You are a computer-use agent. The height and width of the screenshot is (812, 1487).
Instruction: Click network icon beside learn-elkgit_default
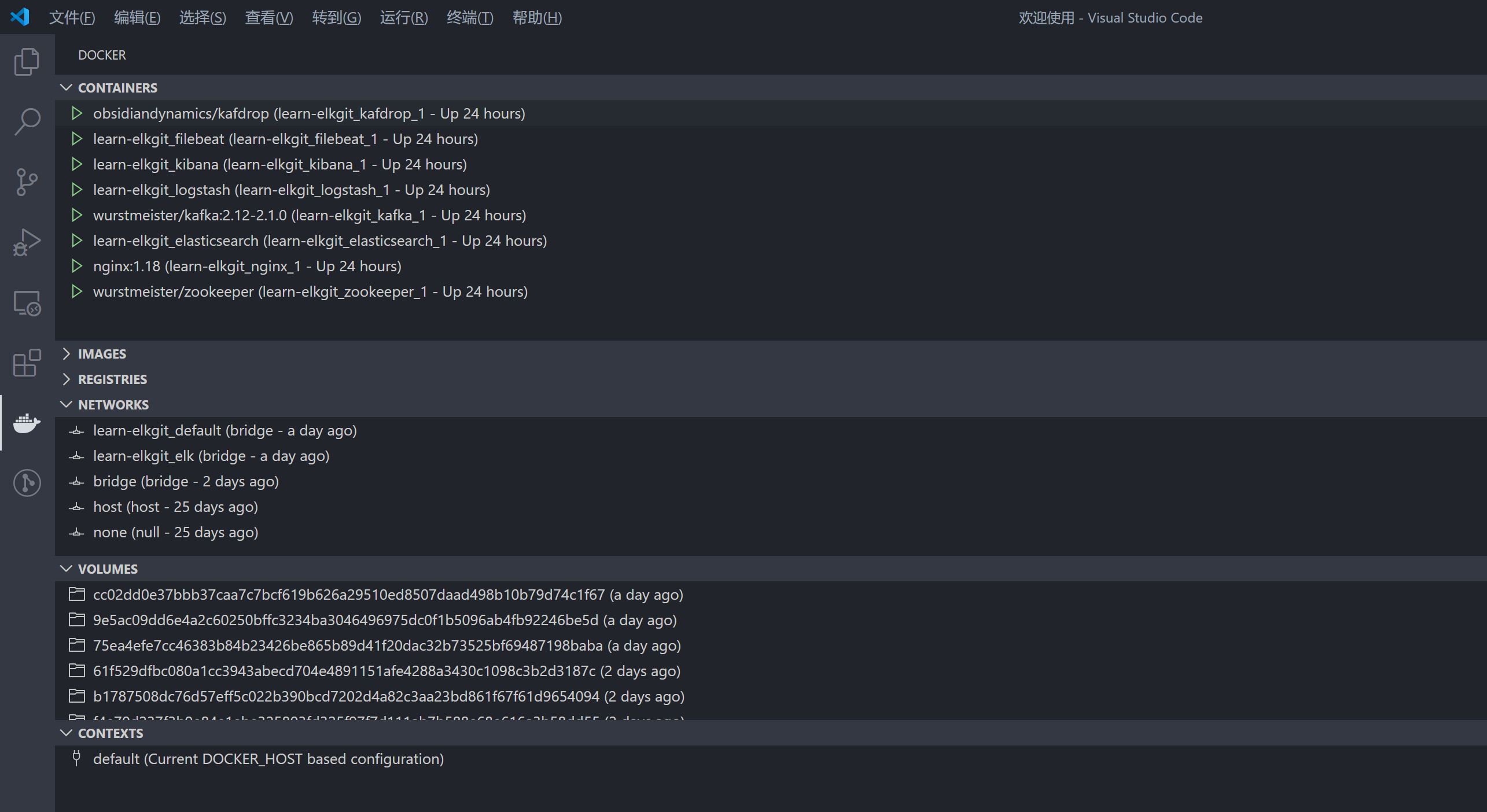76,431
